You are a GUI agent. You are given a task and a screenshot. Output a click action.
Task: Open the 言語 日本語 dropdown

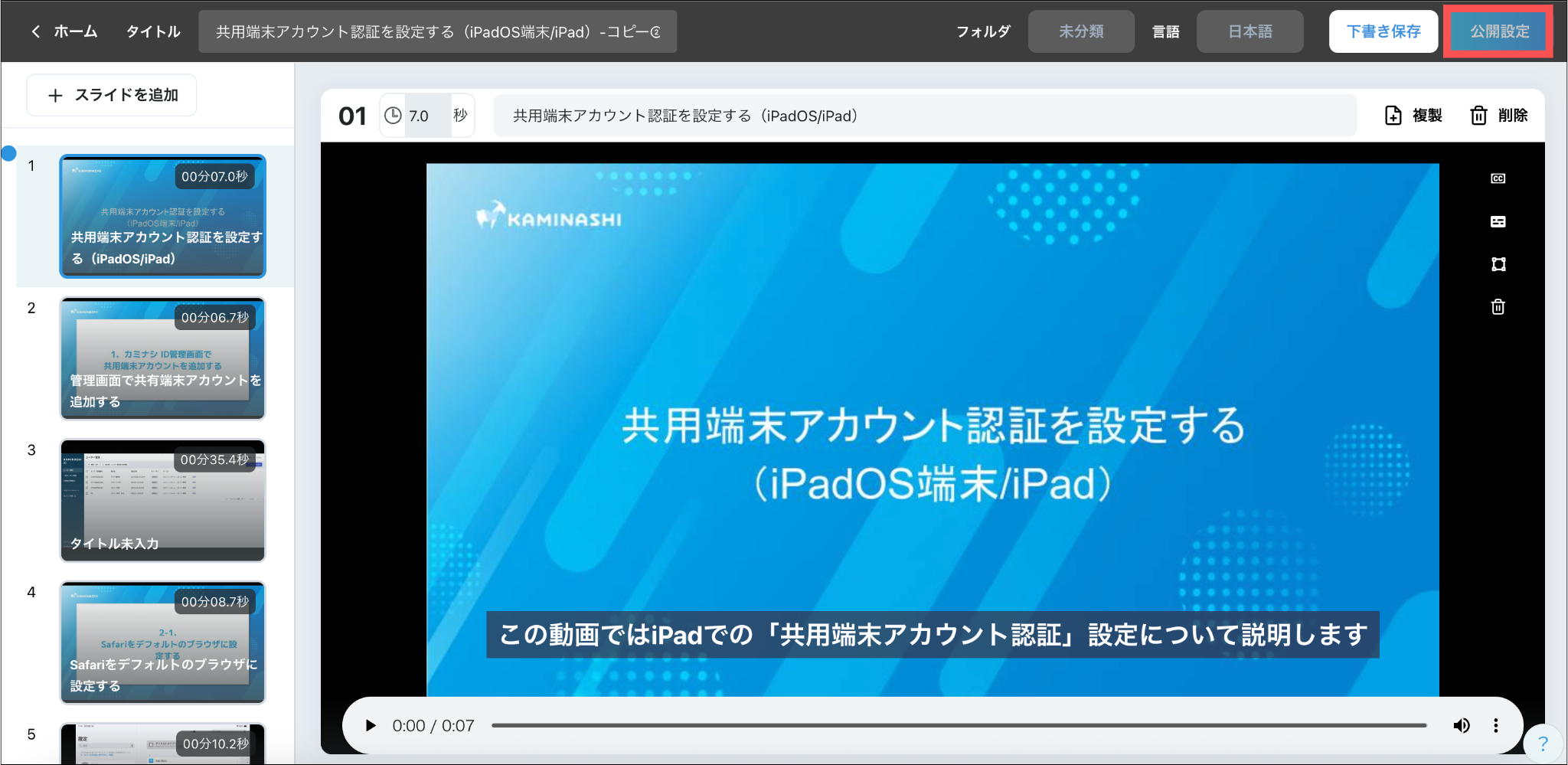pos(1249,31)
